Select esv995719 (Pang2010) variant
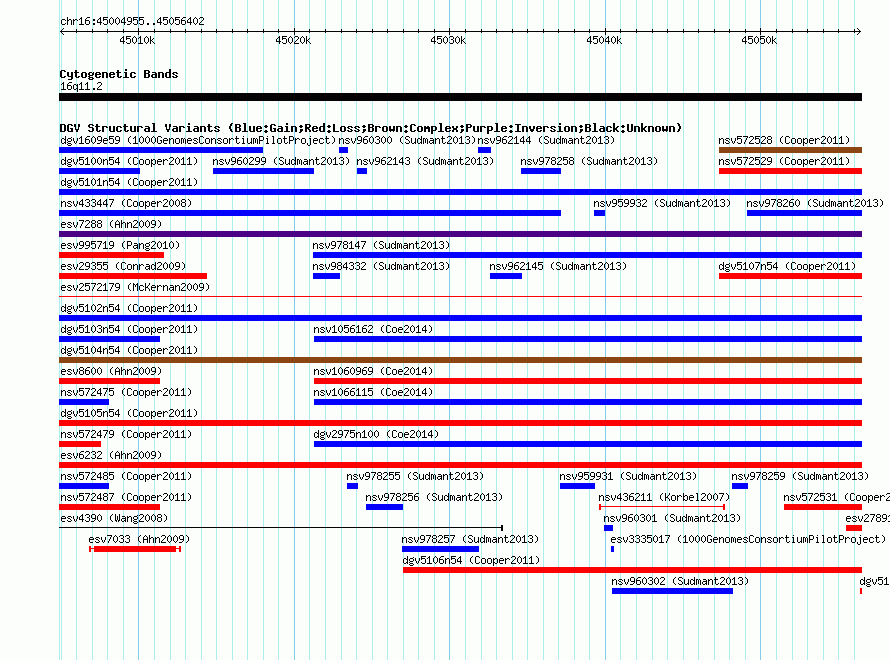The width and height of the screenshot is (890, 660). tap(120, 245)
